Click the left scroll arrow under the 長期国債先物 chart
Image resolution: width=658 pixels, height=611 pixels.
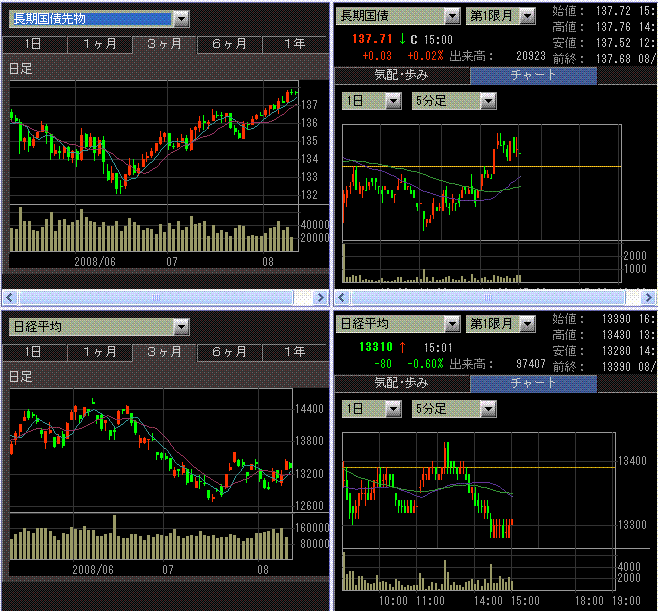point(10,298)
